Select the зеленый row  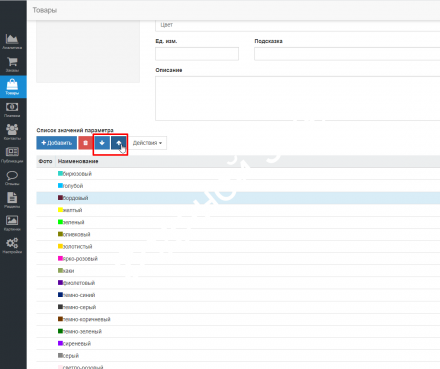238,222
